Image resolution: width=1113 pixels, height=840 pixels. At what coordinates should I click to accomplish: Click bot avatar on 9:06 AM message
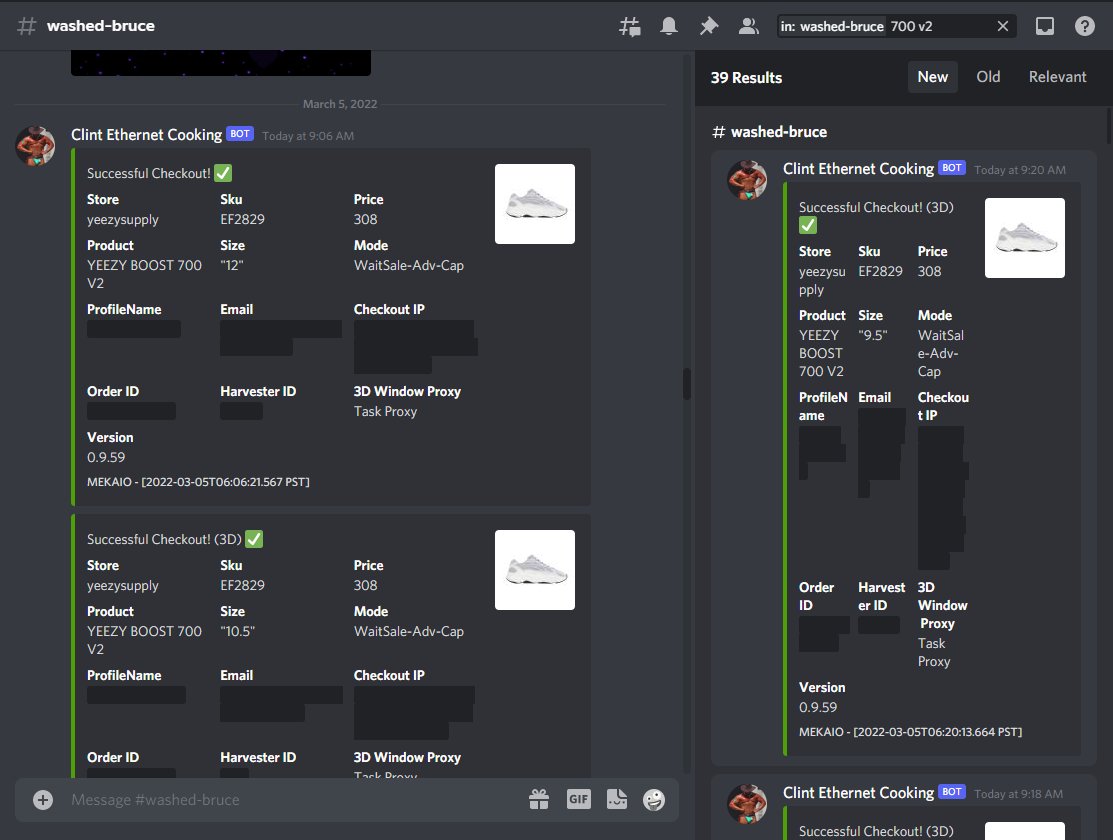pyautogui.click(x=35, y=146)
